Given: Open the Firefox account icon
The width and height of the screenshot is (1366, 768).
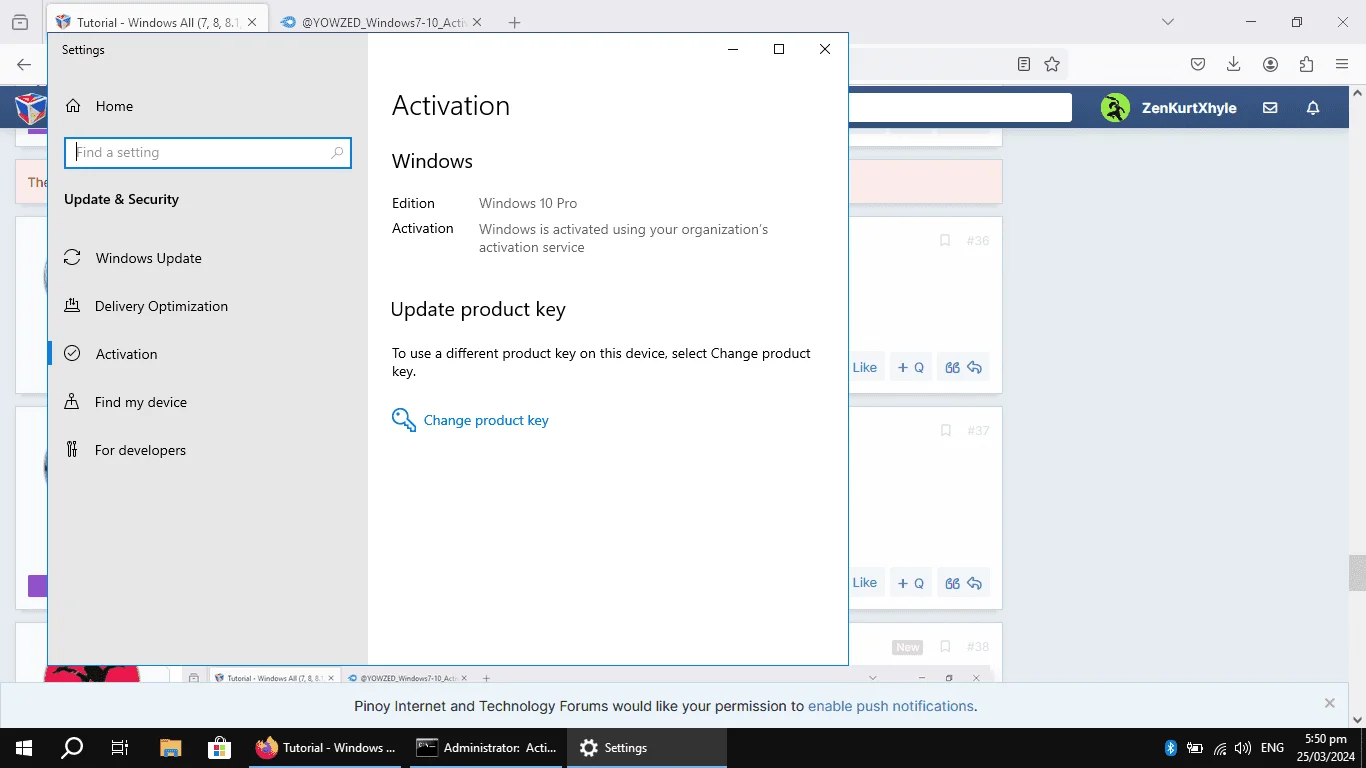Looking at the screenshot, I should click(x=1270, y=64).
